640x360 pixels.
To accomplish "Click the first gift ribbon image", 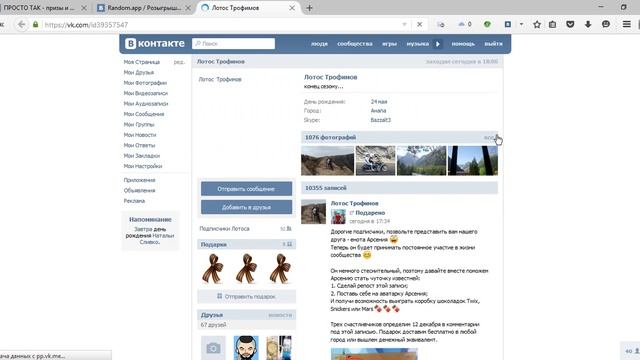I will [x=213, y=269].
